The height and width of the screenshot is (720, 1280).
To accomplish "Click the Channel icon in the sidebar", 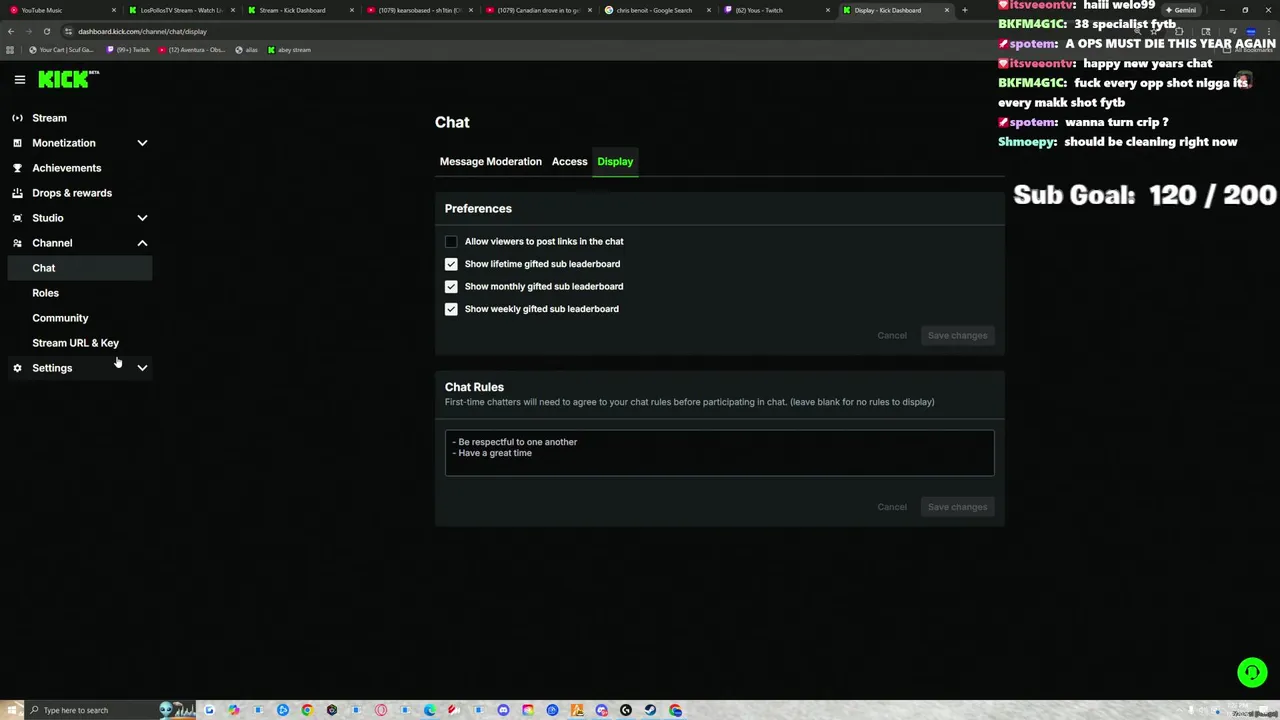I will point(17,243).
